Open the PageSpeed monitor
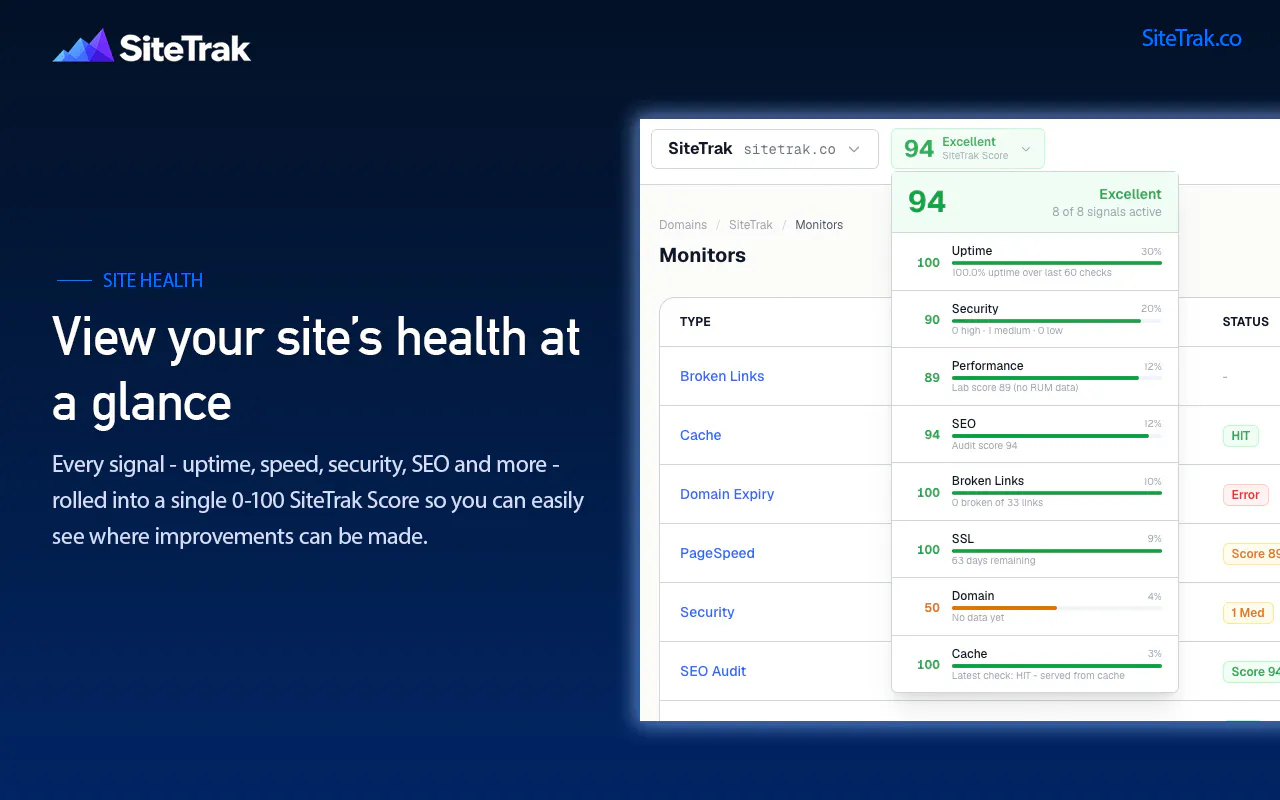Screen dimensions: 1280x800 pyautogui.click(x=717, y=553)
